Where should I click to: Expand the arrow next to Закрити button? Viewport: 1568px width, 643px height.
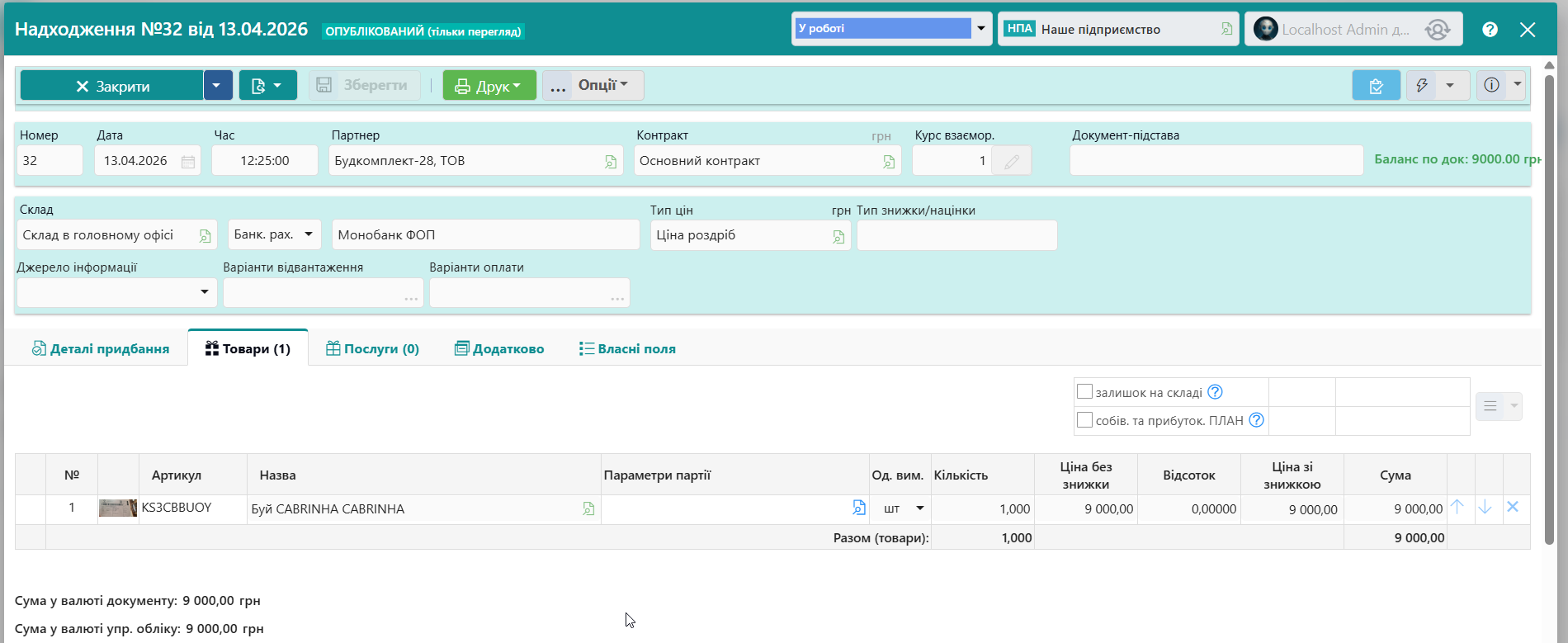click(x=218, y=85)
